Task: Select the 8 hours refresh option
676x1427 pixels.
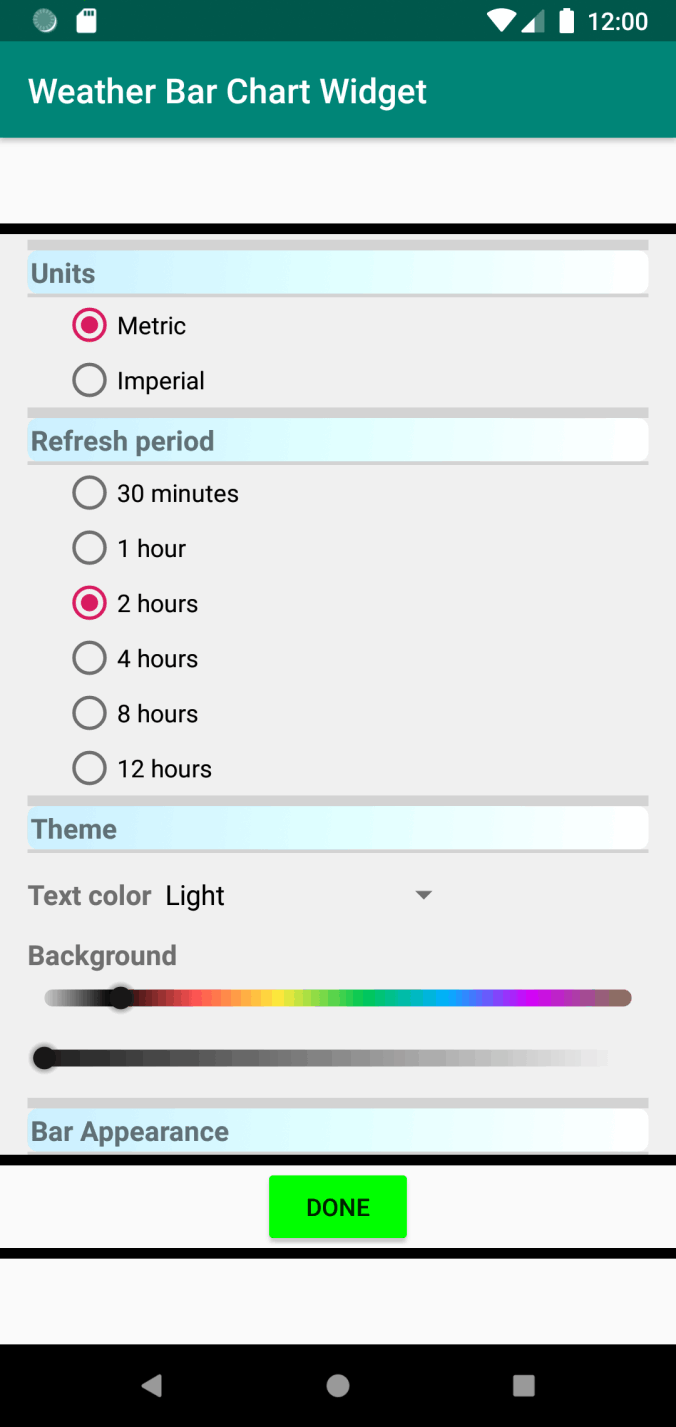Action: [x=90, y=714]
